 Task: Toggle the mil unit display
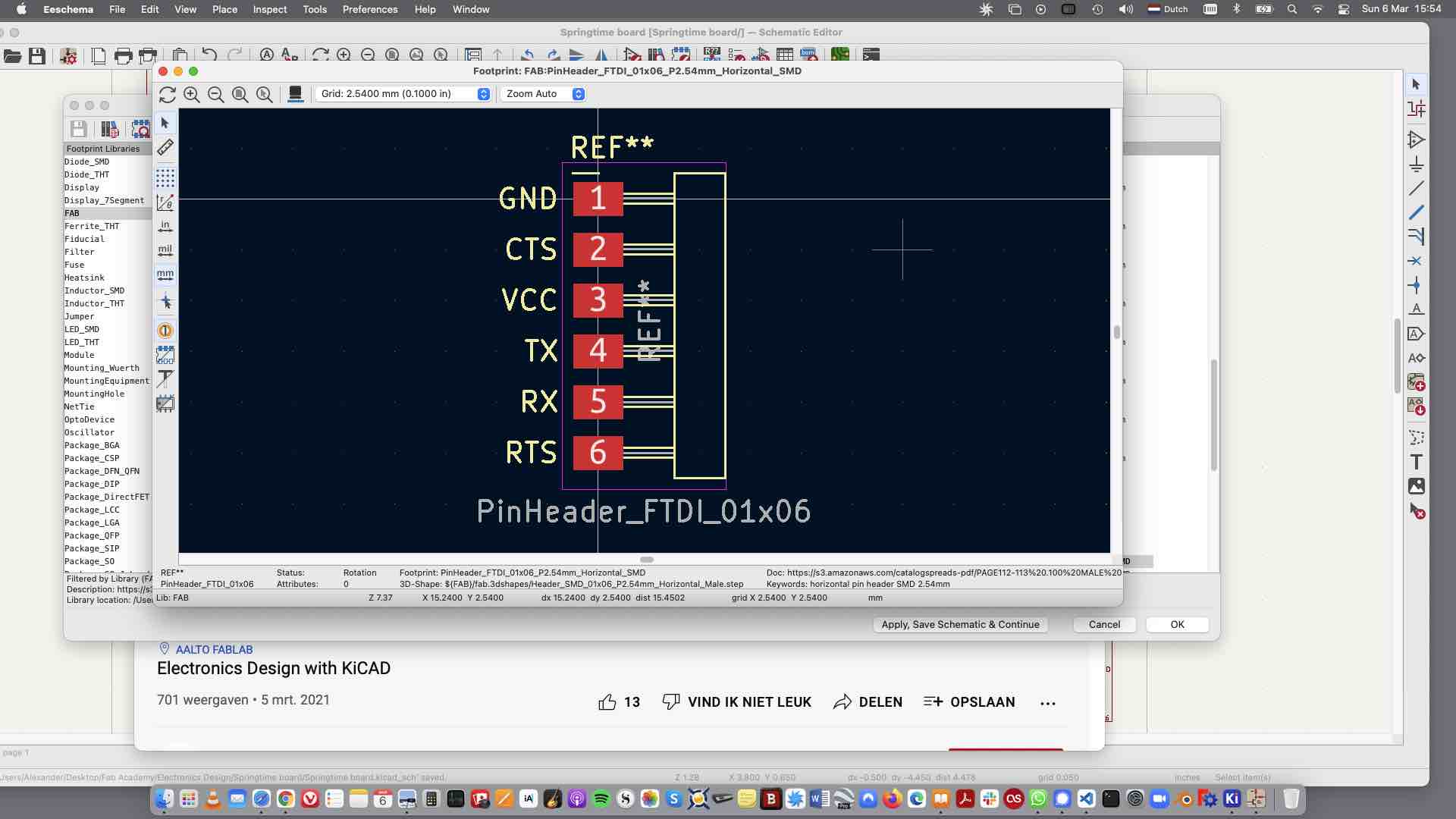pos(165,249)
